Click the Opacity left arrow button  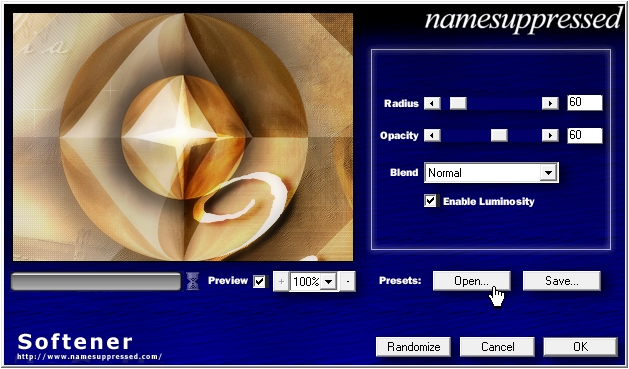click(432, 136)
